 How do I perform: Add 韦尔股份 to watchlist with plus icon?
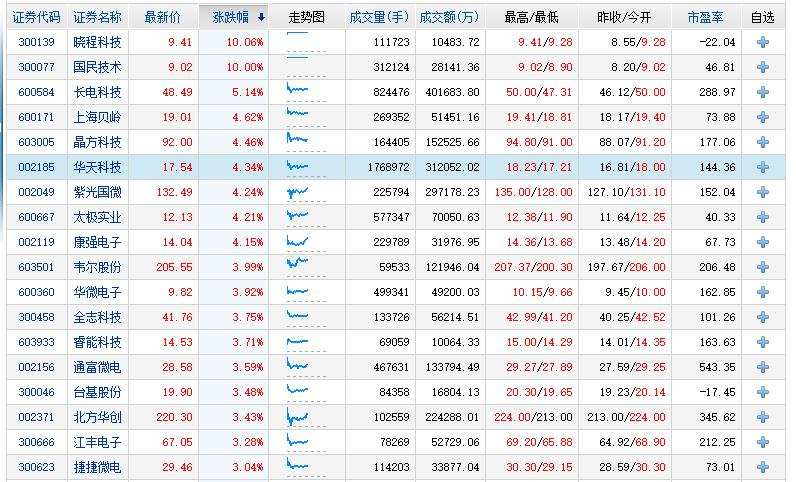pyautogui.click(x=762, y=267)
